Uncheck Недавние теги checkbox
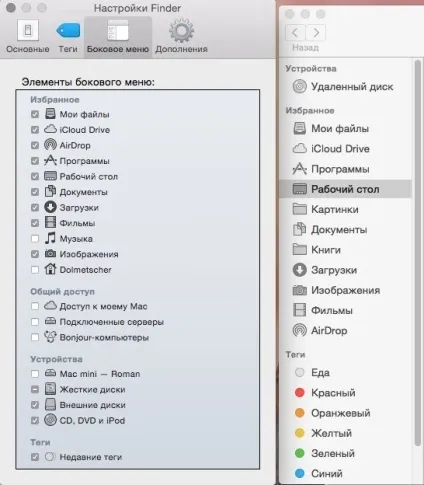Image resolution: width=424 pixels, height=485 pixels. pyautogui.click(x=35, y=457)
